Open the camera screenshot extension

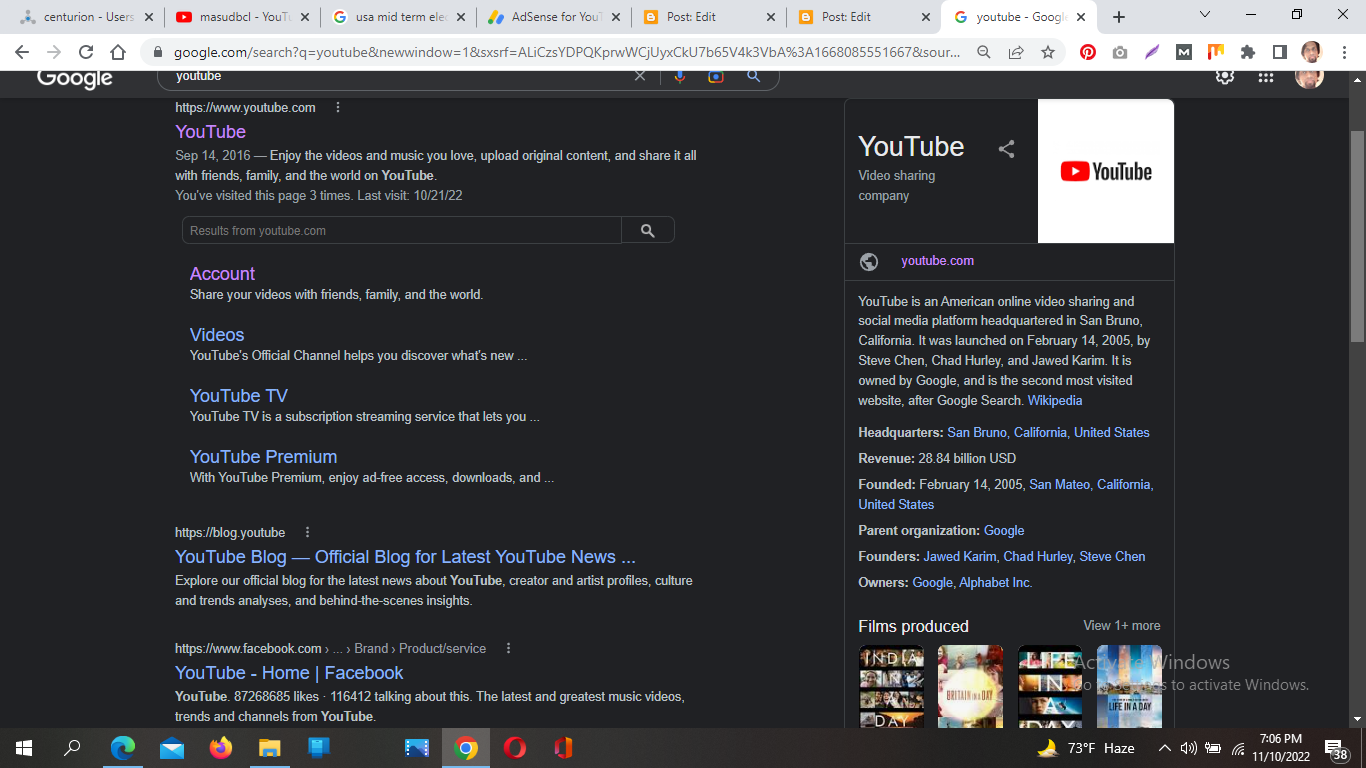(1120, 52)
